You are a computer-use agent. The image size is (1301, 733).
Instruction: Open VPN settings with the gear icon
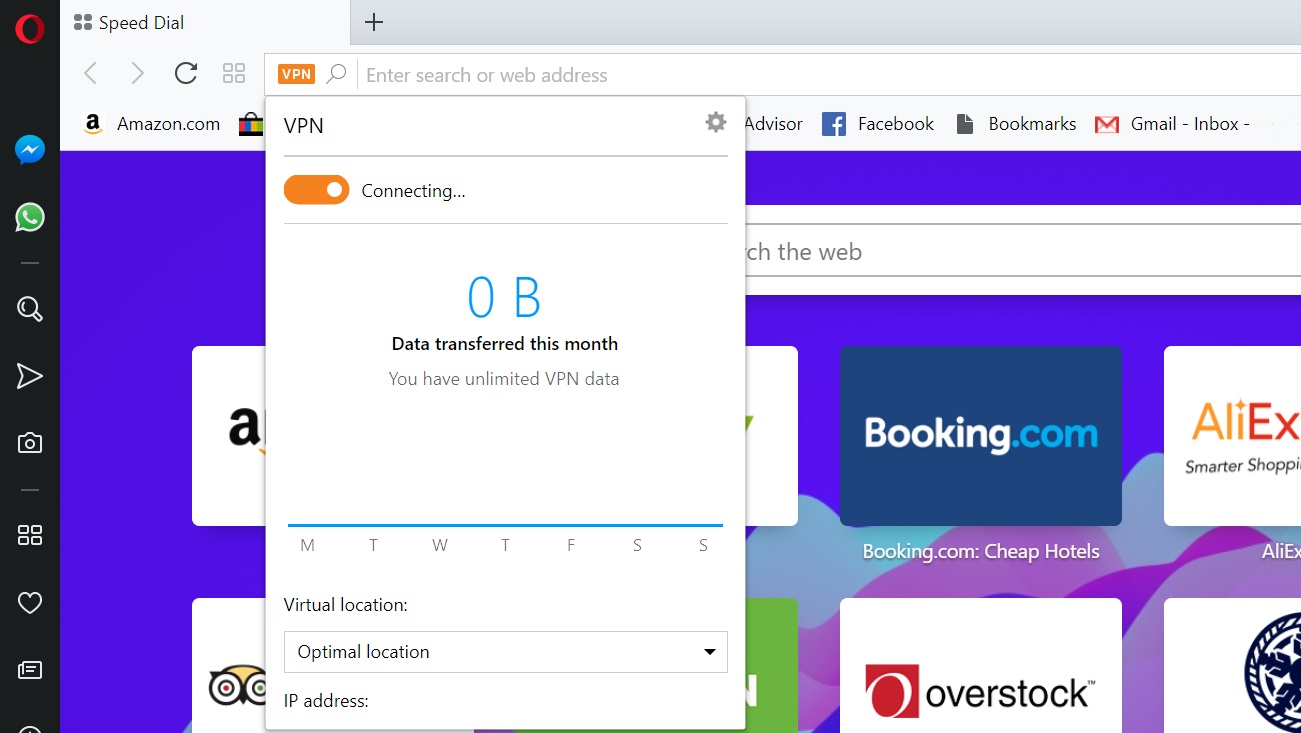pyautogui.click(x=715, y=122)
